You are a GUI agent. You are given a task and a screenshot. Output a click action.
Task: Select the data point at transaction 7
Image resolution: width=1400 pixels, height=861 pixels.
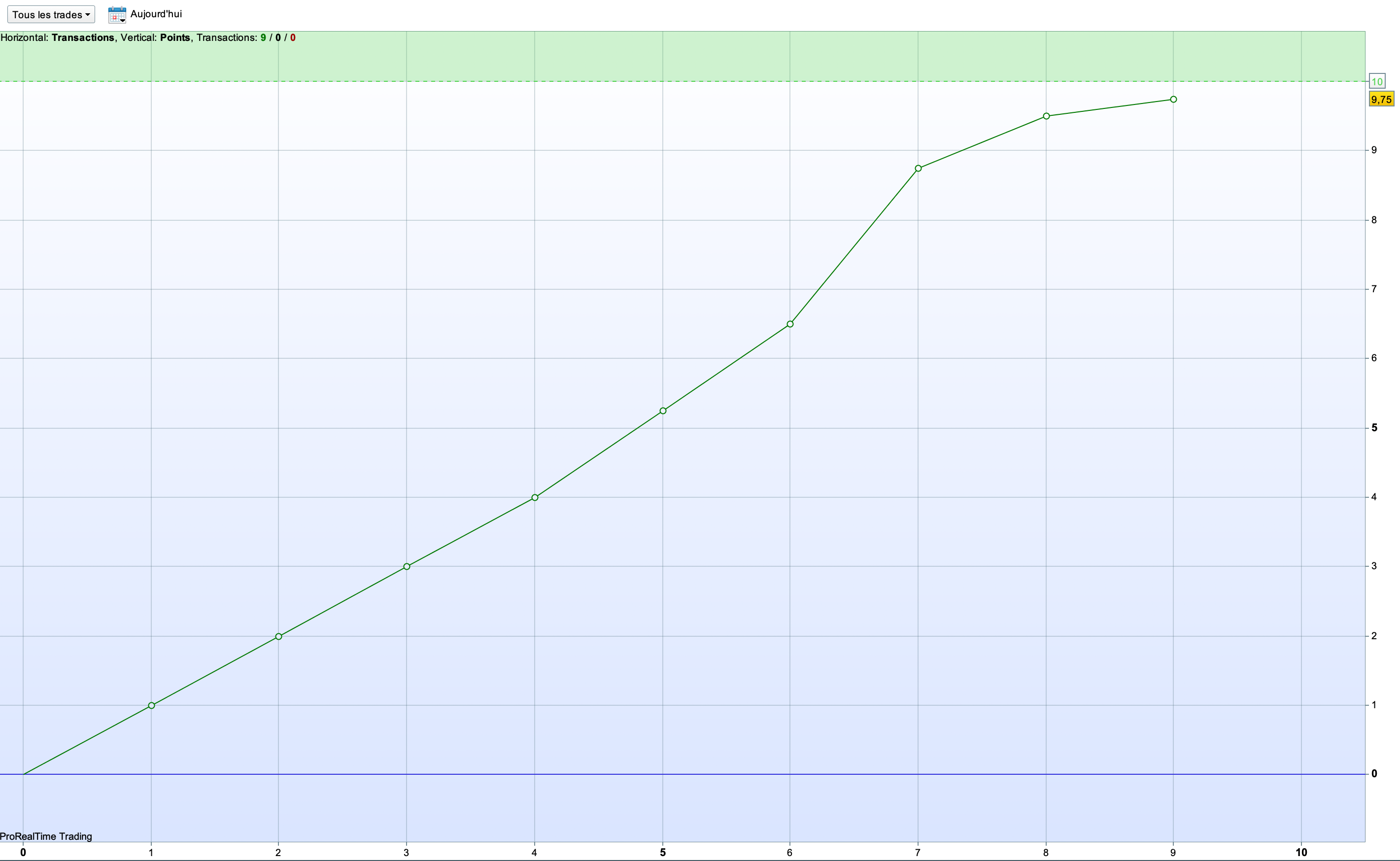(918, 169)
